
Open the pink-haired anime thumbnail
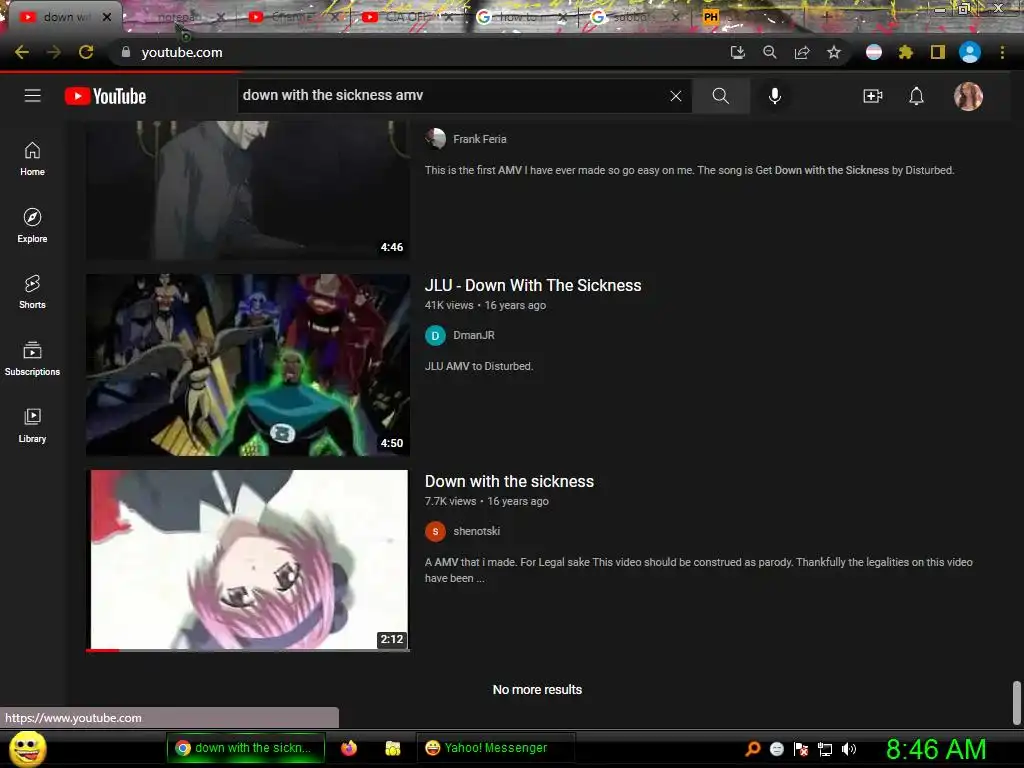pyautogui.click(x=248, y=560)
